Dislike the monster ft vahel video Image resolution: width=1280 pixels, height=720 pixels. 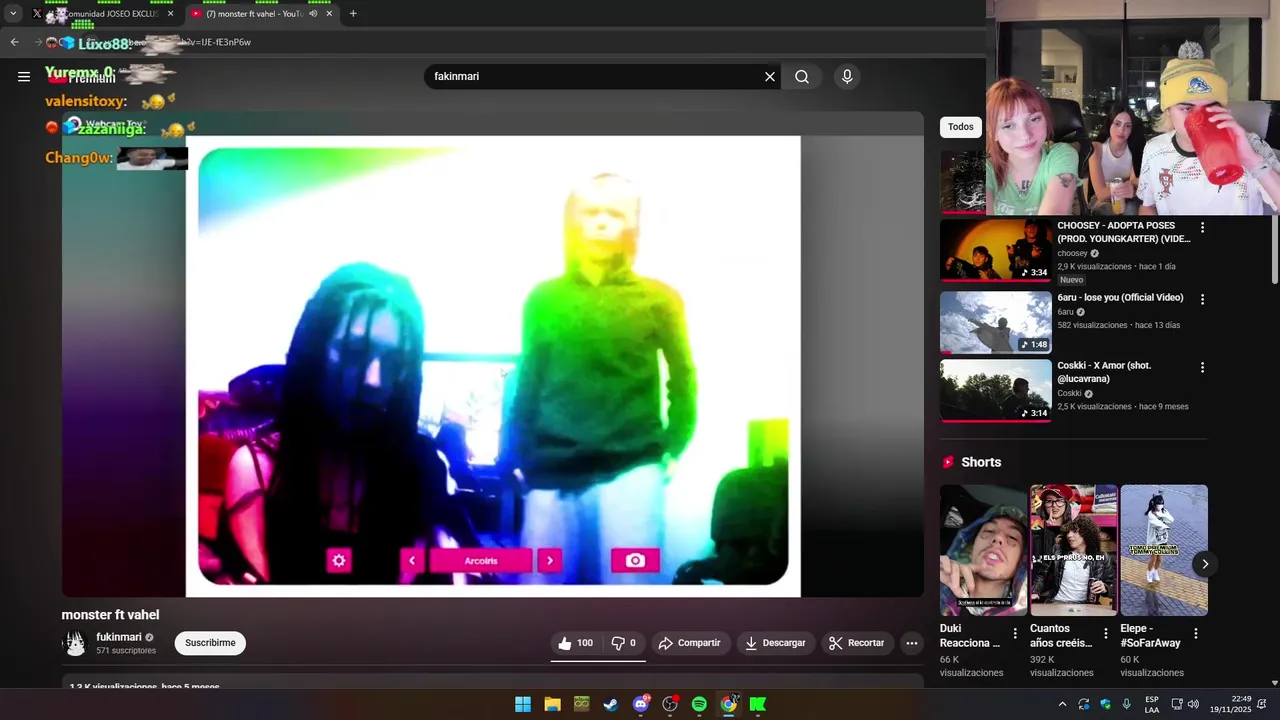coord(624,643)
